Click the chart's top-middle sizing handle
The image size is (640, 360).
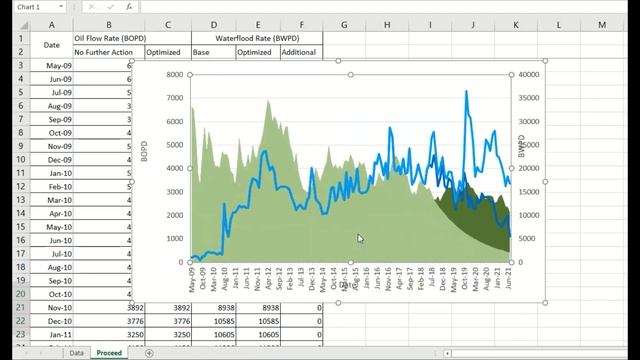[x=338, y=61]
